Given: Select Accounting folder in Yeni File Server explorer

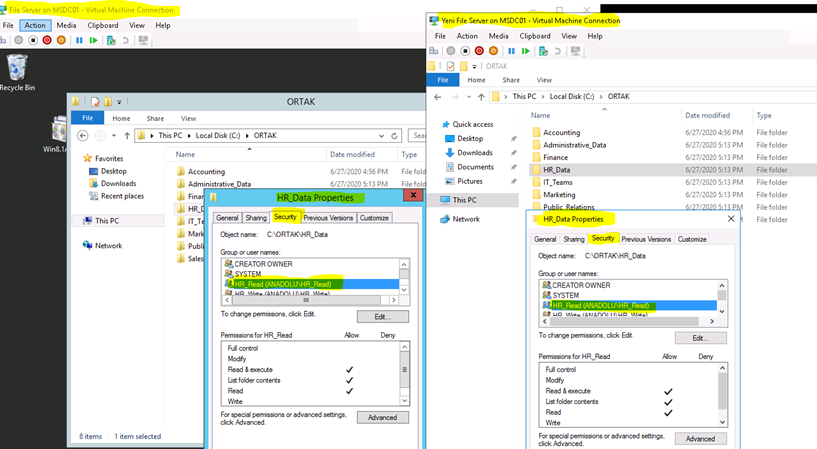Looking at the screenshot, I should pyautogui.click(x=561, y=133).
